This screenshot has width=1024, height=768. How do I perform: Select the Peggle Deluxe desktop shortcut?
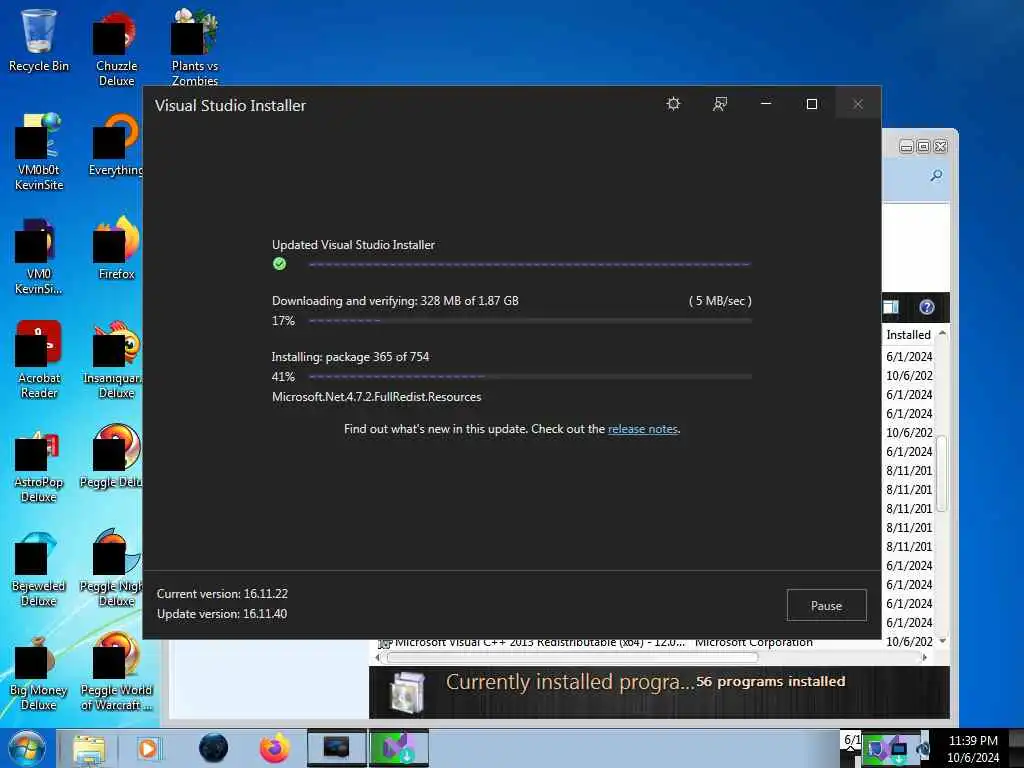(112, 457)
